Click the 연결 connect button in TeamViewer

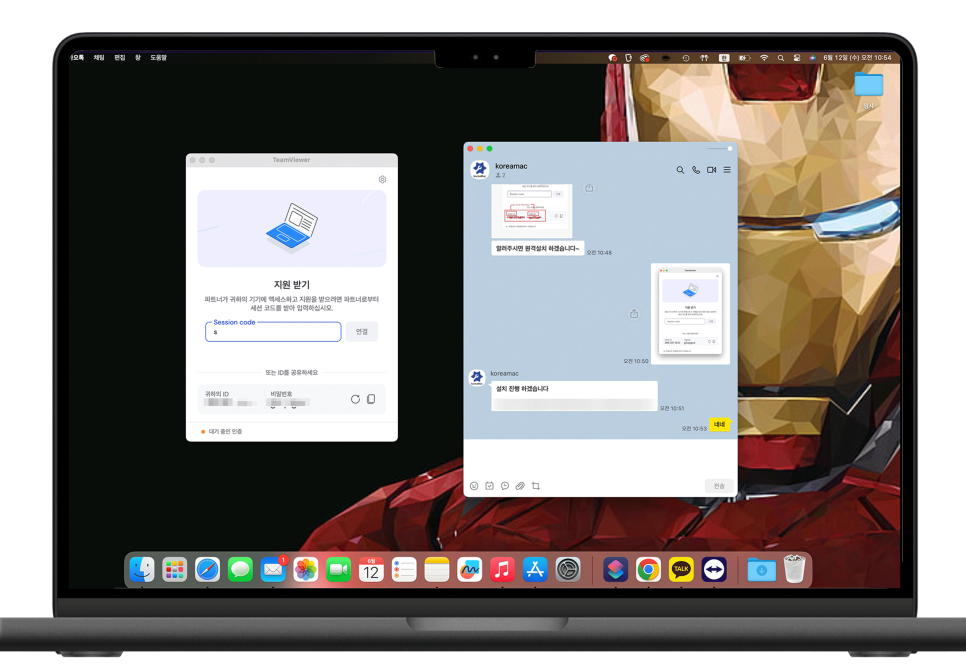coord(362,331)
